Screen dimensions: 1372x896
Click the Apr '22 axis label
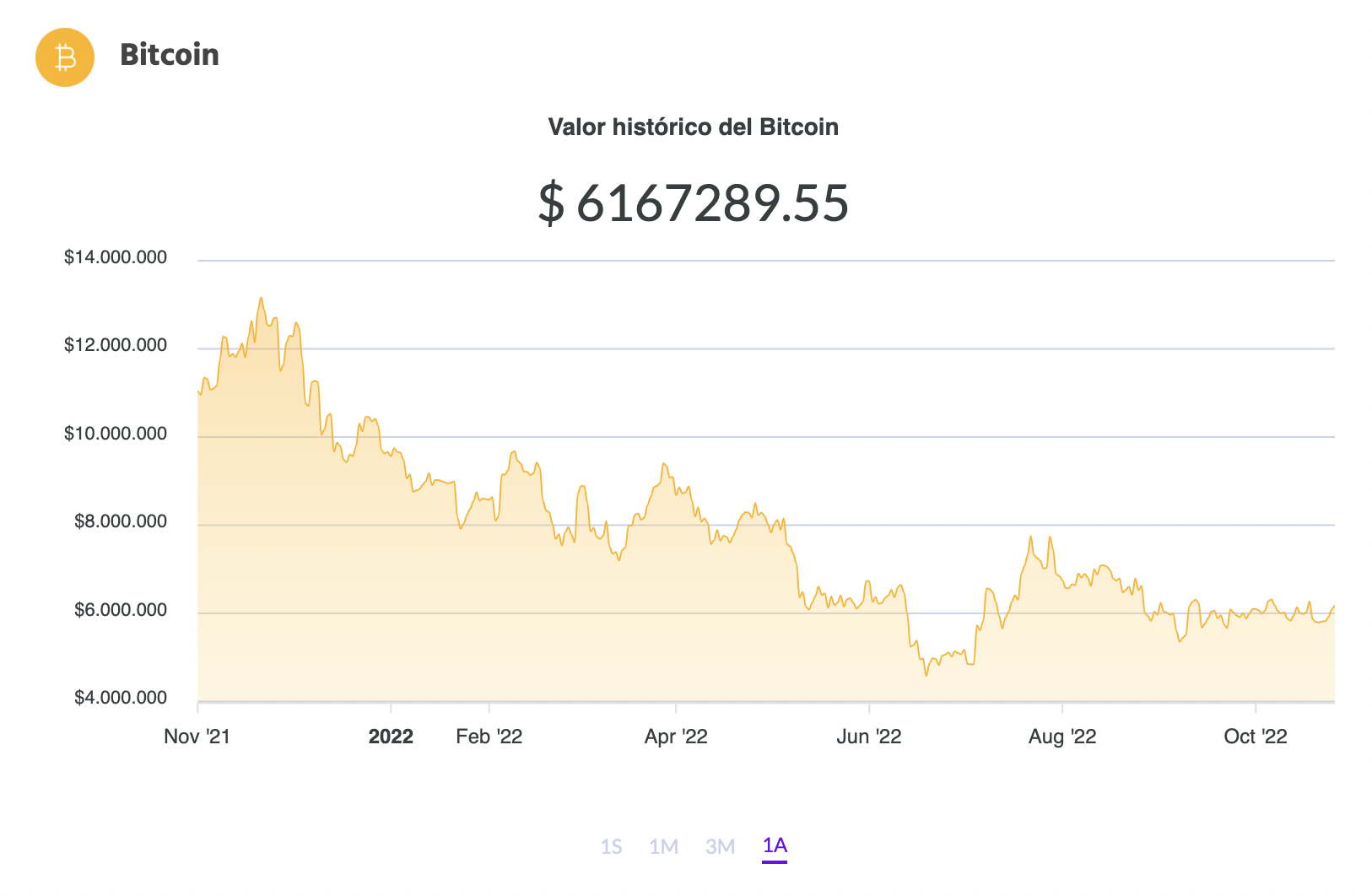(676, 737)
